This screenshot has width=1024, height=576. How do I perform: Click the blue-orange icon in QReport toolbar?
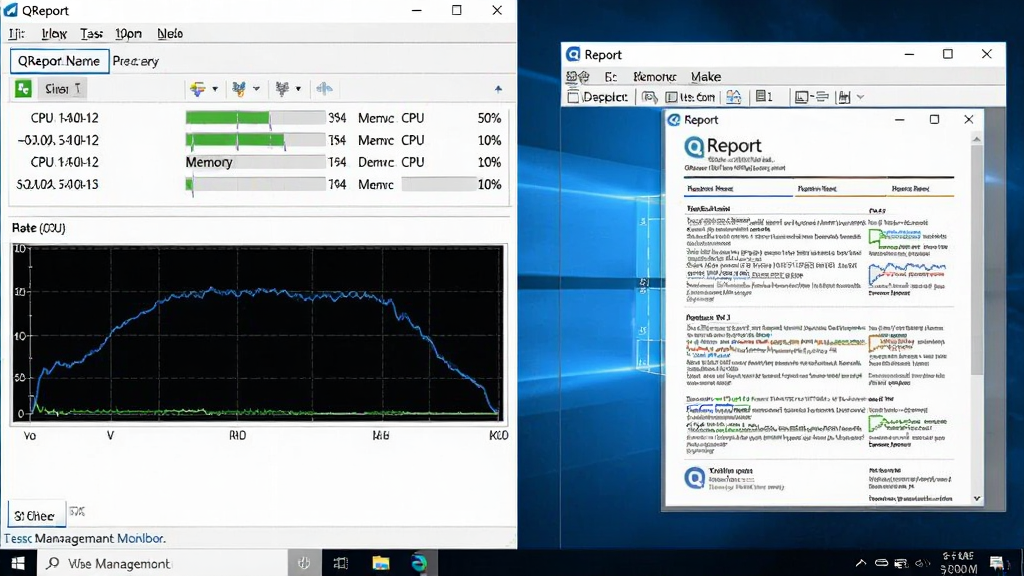point(239,88)
